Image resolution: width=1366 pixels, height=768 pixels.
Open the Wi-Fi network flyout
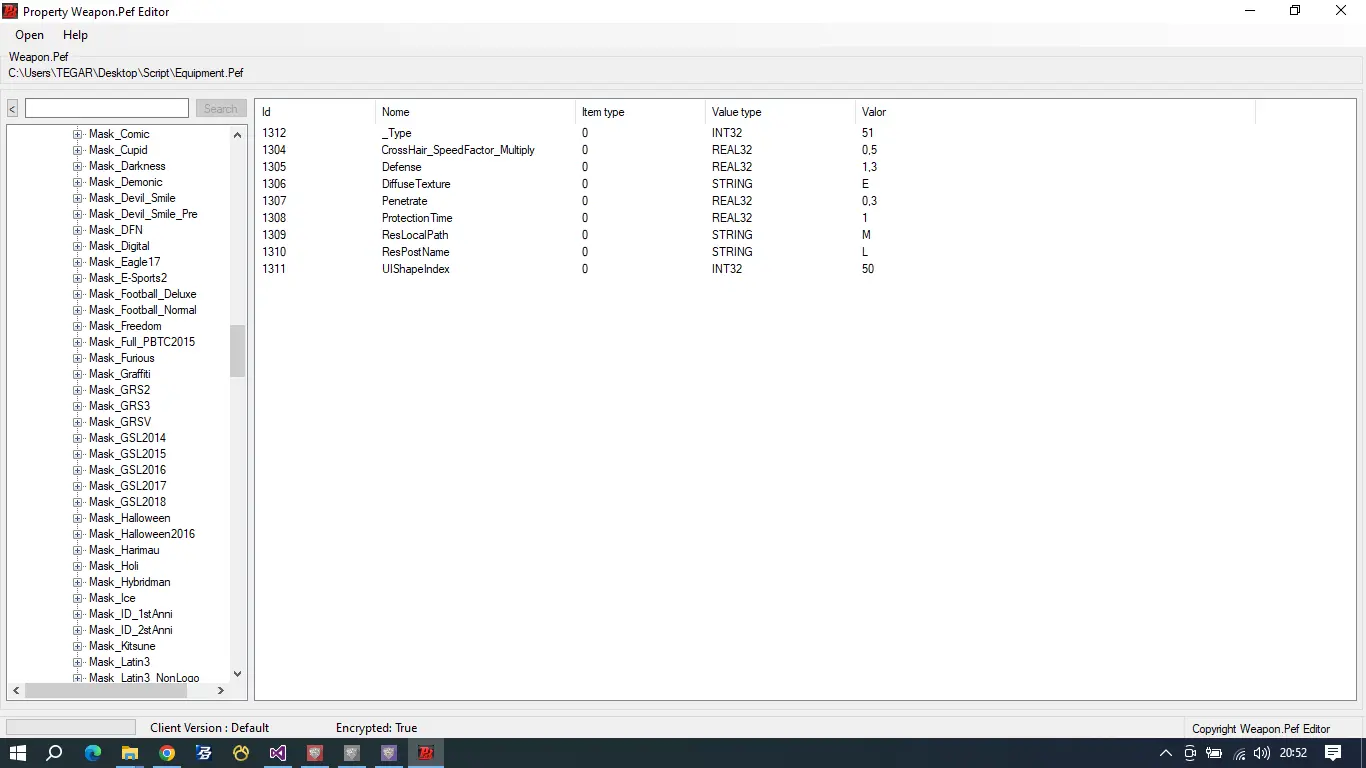tap(1239, 753)
